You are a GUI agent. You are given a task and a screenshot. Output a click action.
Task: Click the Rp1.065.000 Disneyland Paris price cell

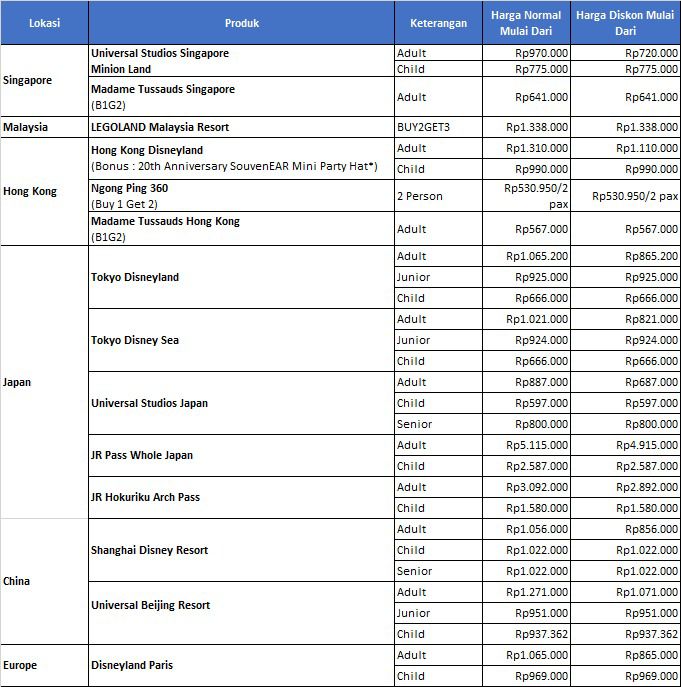[526, 655]
